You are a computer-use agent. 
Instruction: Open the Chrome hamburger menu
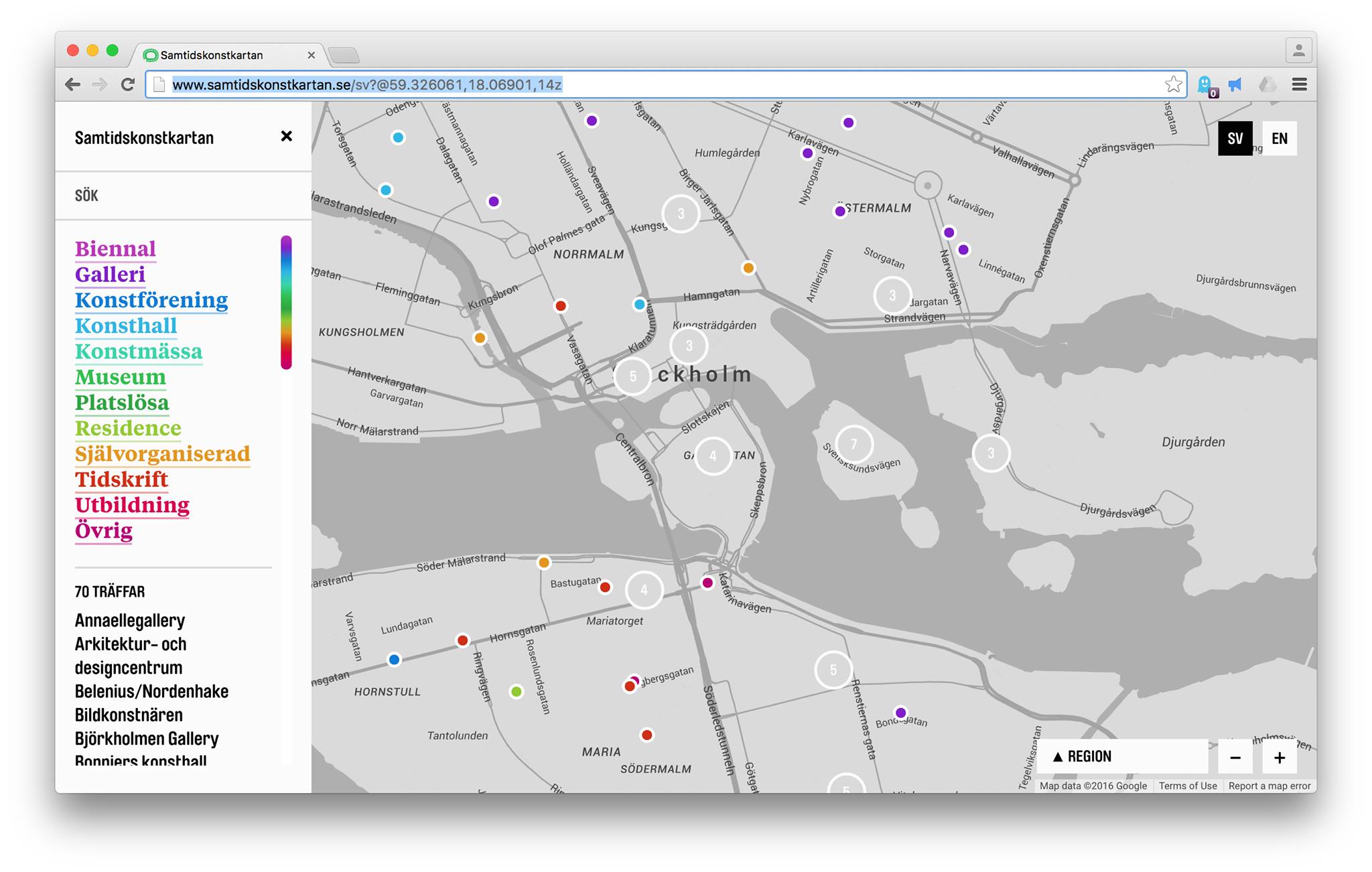(x=1300, y=84)
